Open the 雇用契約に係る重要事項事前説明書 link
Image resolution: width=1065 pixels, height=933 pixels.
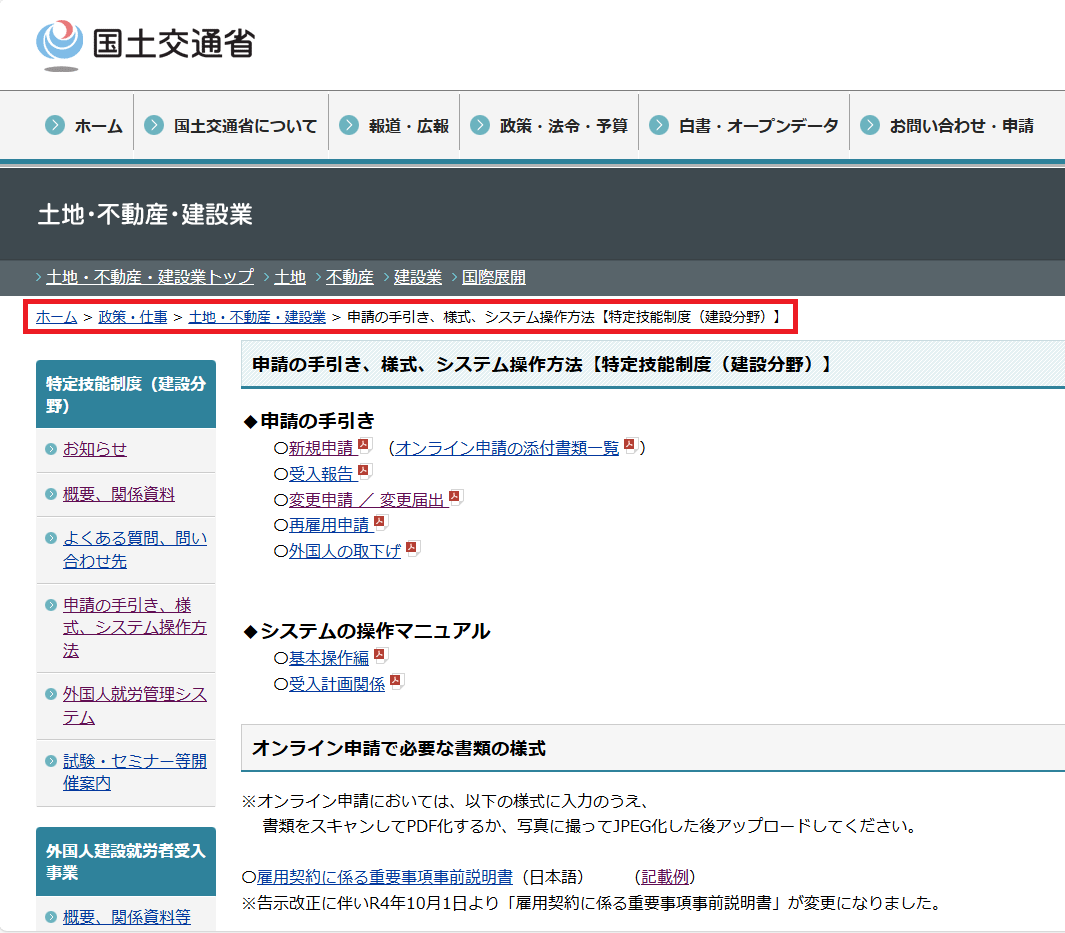click(384, 877)
